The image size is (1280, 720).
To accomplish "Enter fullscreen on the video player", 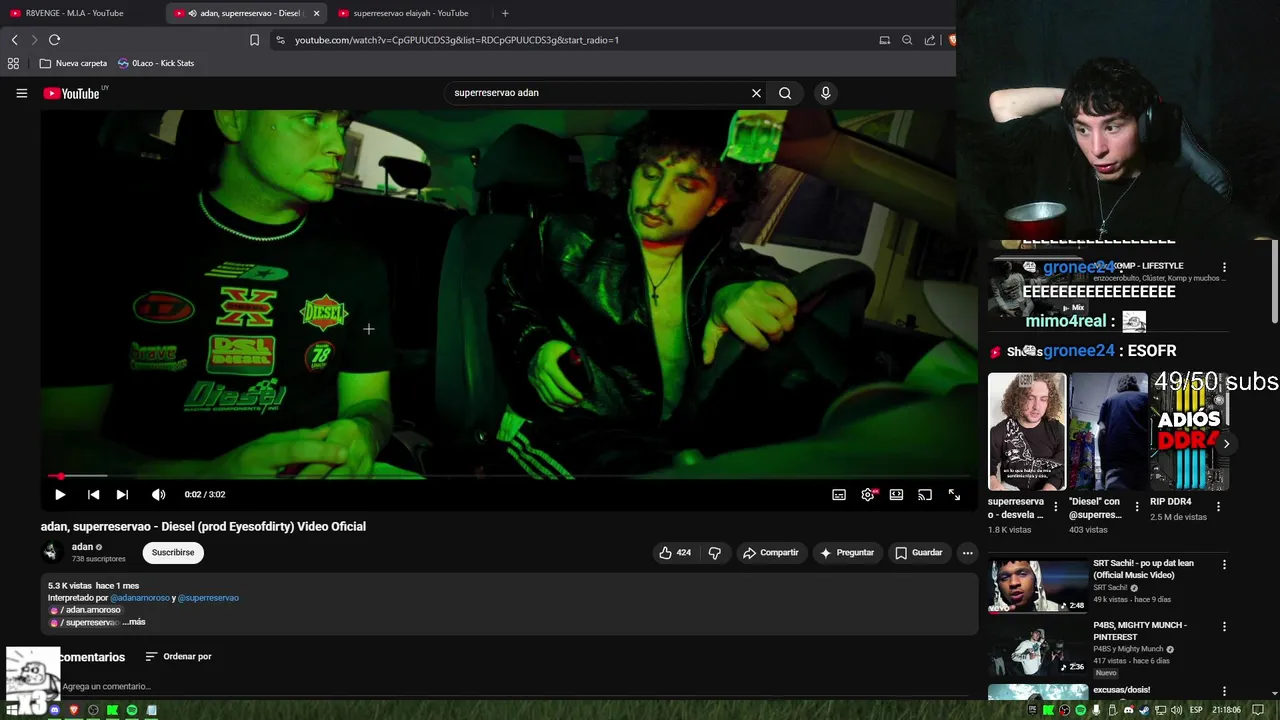I will click(x=954, y=494).
